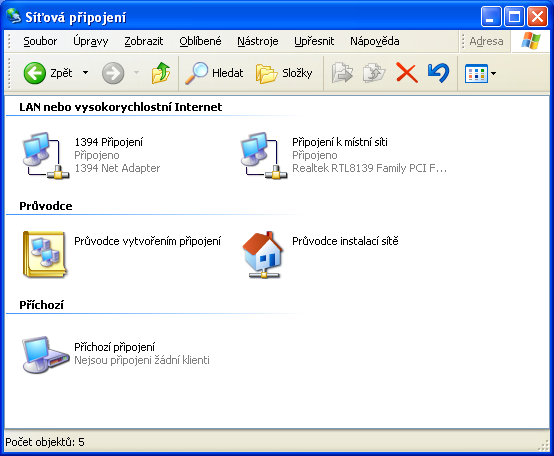Screen dimensions: 554x456
Task: Close the Síťová připojení window
Action: 537,17
